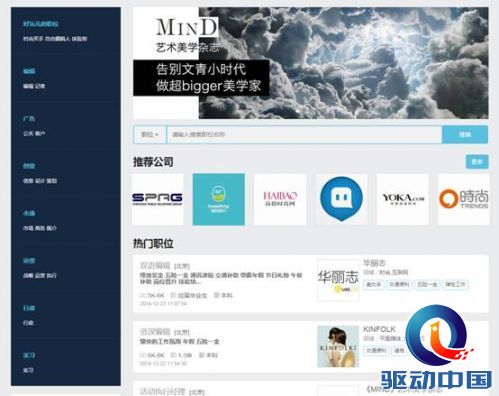
Task: Open the 实习 category in sidebar
Action: [x=29, y=355]
